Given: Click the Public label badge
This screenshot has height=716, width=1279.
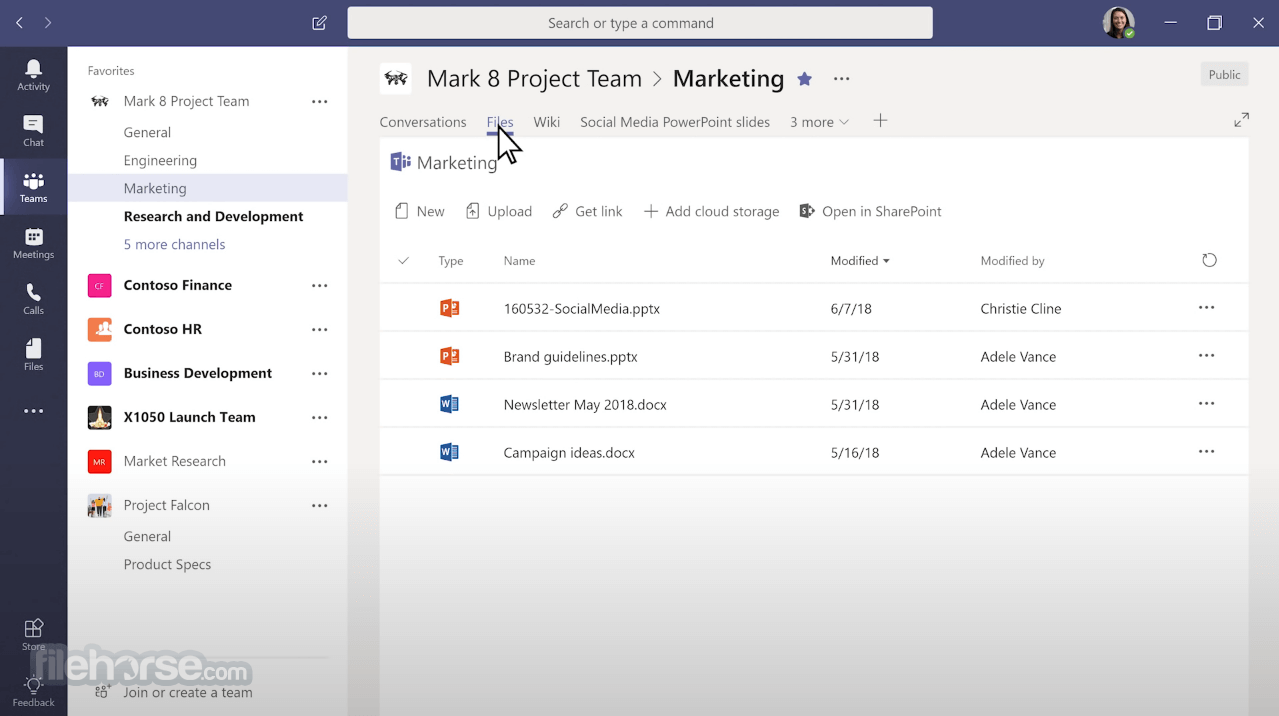Looking at the screenshot, I should click(x=1224, y=75).
